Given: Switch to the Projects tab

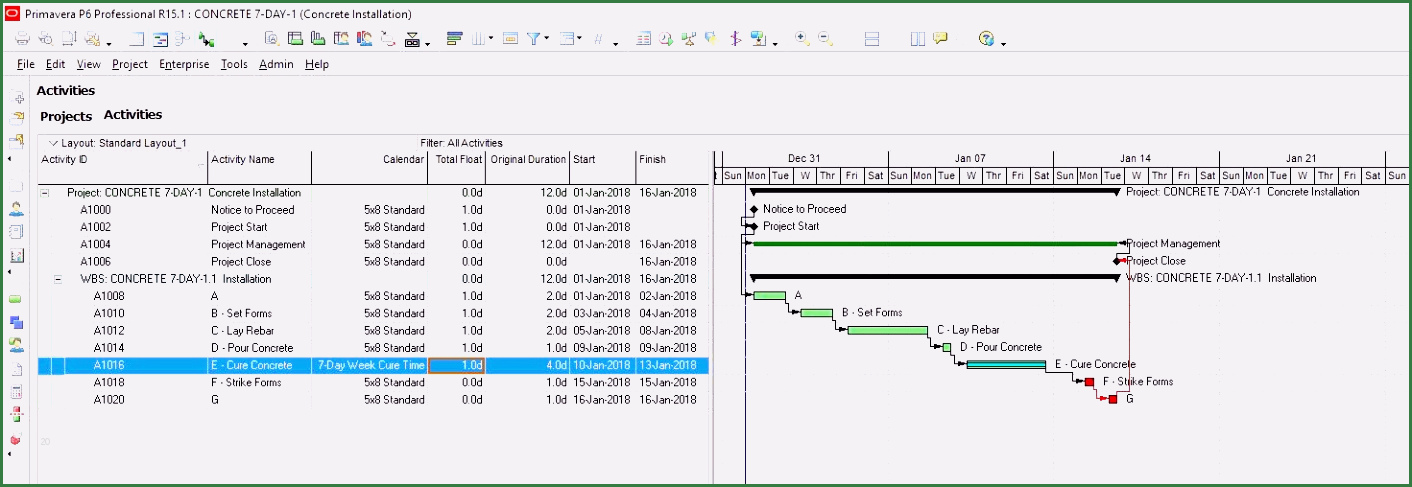Looking at the screenshot, I should click(66, 116).
